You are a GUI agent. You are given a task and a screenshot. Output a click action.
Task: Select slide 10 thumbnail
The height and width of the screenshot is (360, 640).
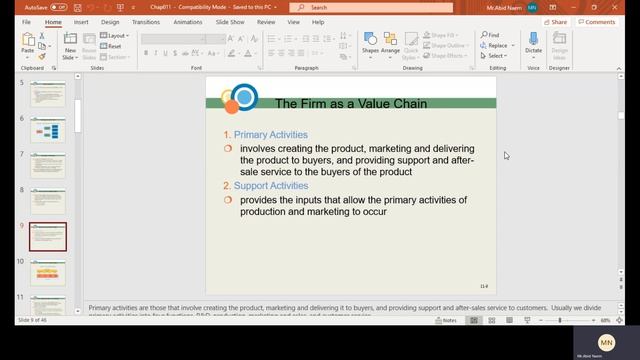click(48, 273)
